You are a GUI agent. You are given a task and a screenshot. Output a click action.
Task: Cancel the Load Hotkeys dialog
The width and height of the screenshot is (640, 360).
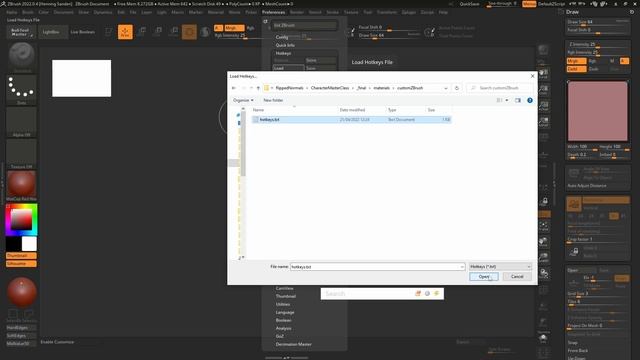click(x=517, y=277)
